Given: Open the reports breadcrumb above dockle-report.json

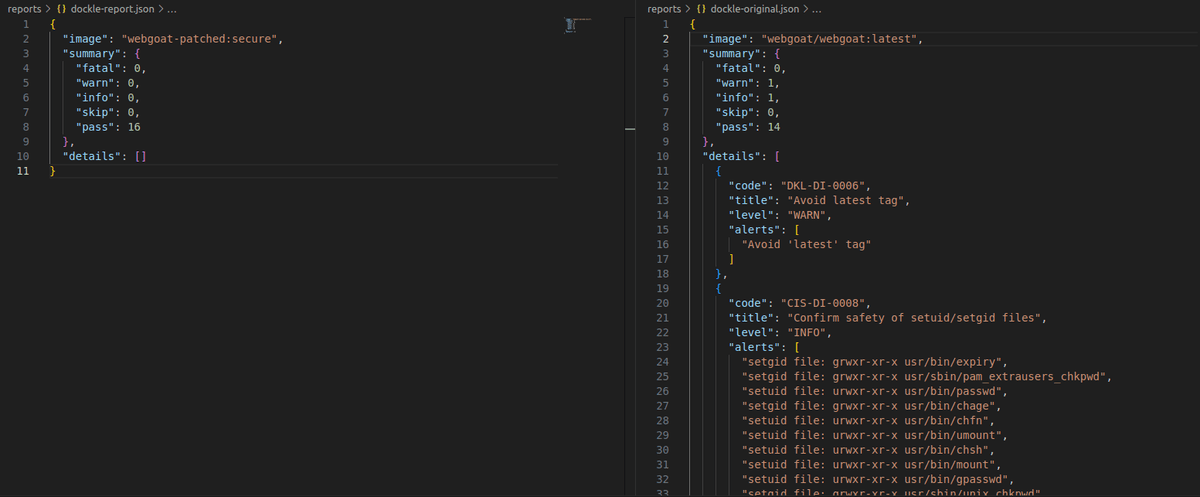Looking at the screenshot, I should (25, 8).
